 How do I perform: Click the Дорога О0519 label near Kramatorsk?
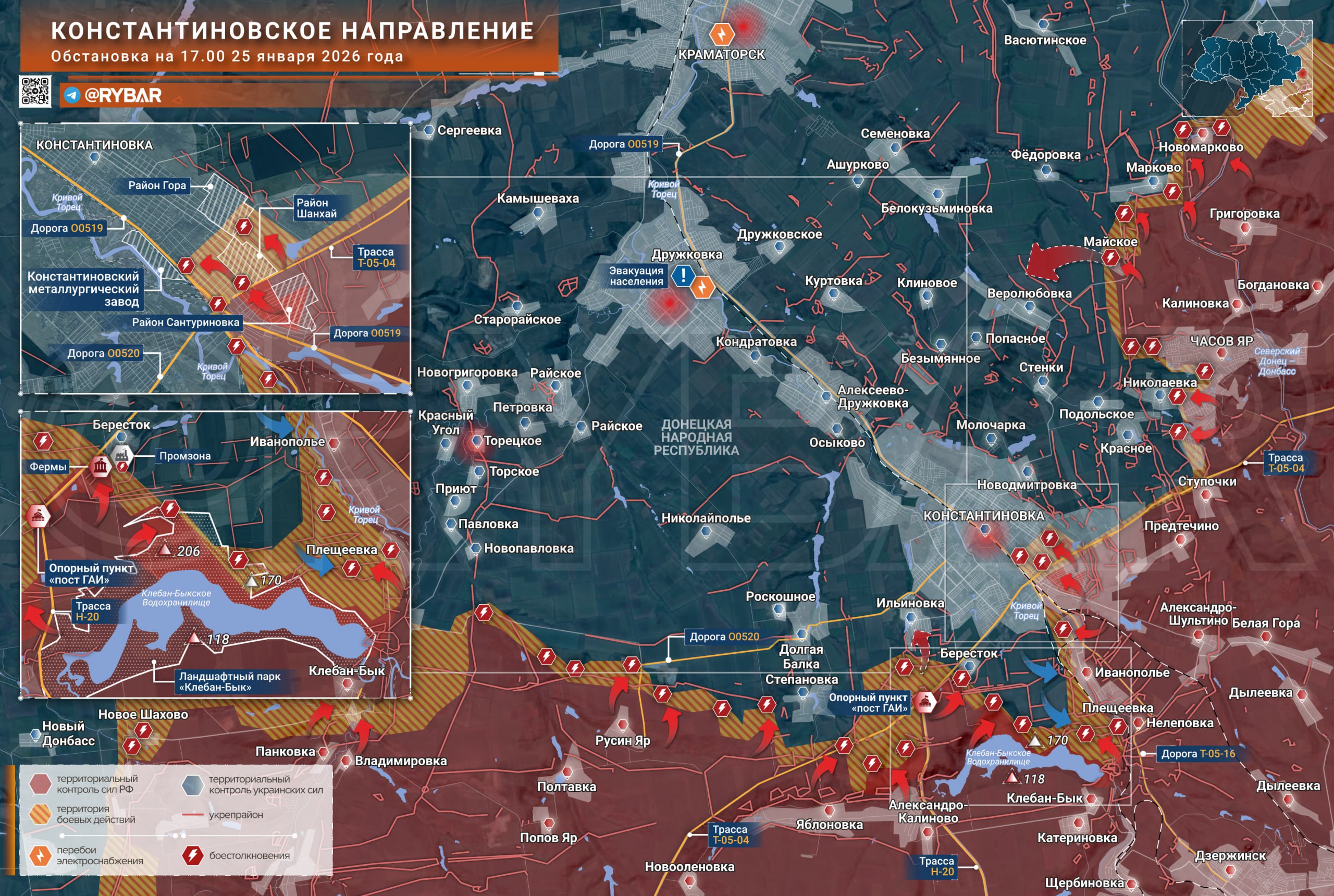pyautogui.click(x=624, y=144)
